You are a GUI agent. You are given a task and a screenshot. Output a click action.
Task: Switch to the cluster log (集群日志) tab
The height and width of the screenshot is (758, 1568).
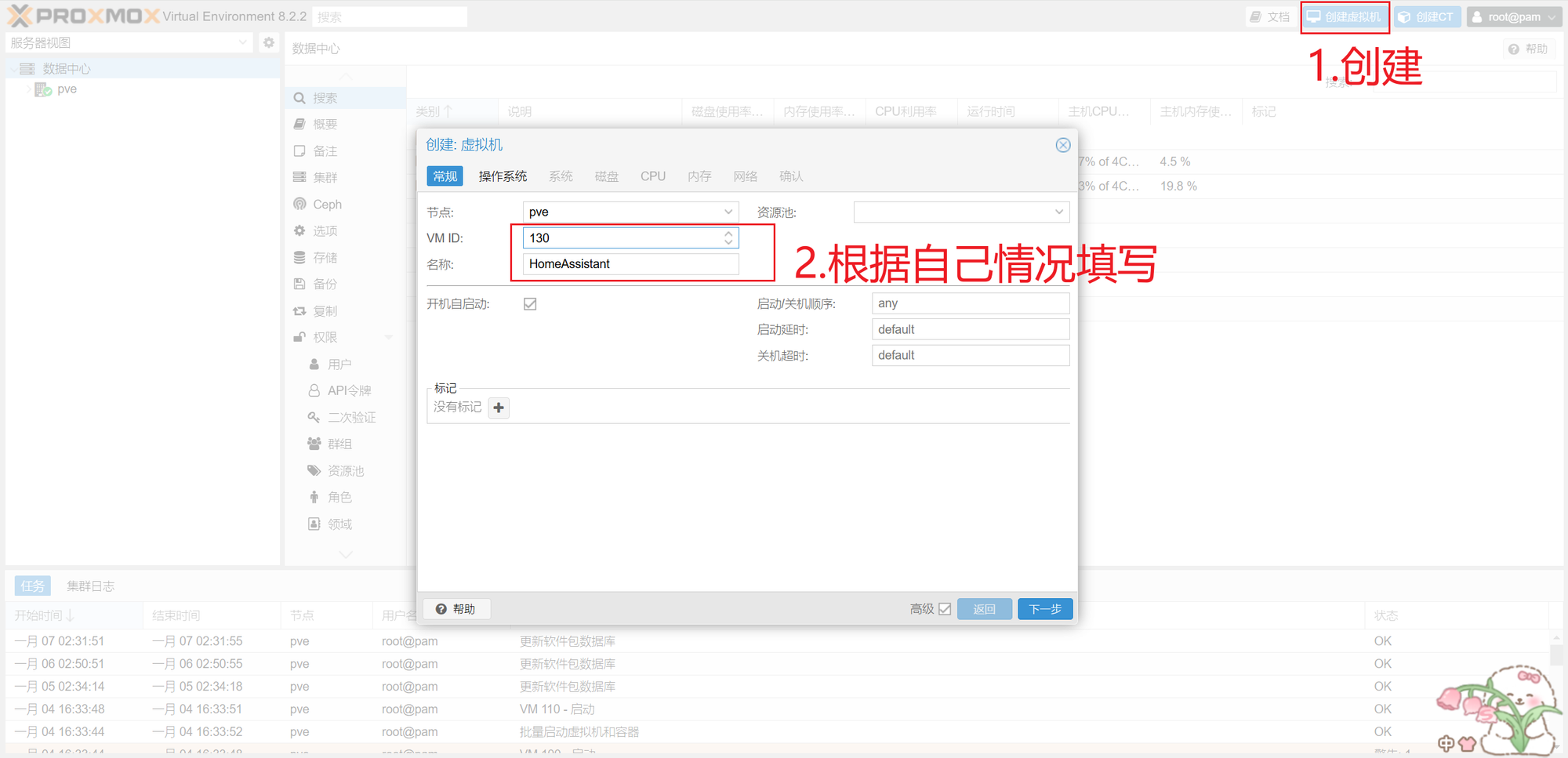(x=90, y=586)
